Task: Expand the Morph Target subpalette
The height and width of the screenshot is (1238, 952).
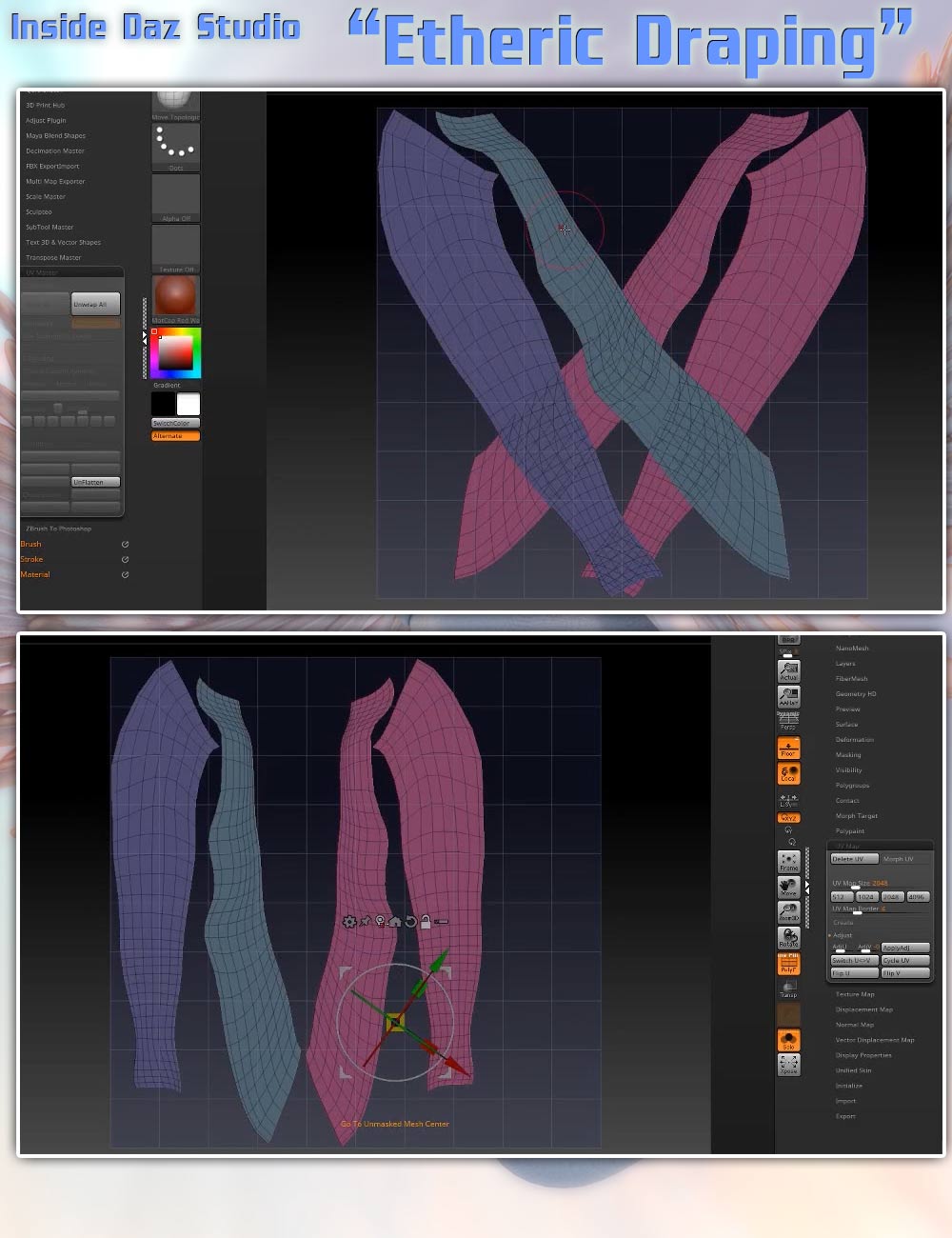Action: pos(857,816)
